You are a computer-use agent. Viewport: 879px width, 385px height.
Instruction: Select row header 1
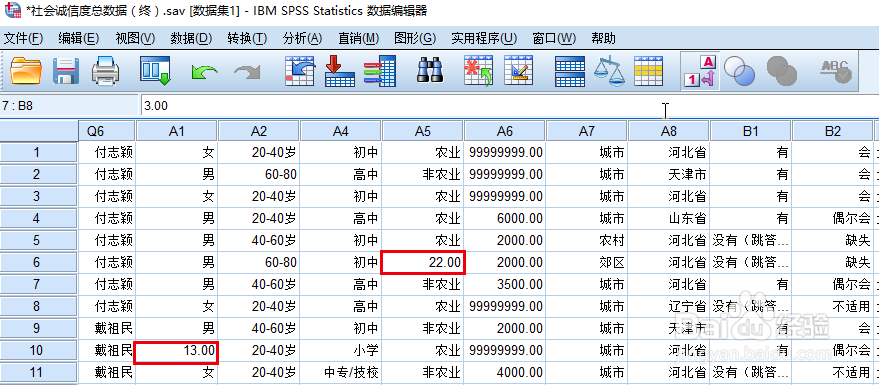pos(39,152)
